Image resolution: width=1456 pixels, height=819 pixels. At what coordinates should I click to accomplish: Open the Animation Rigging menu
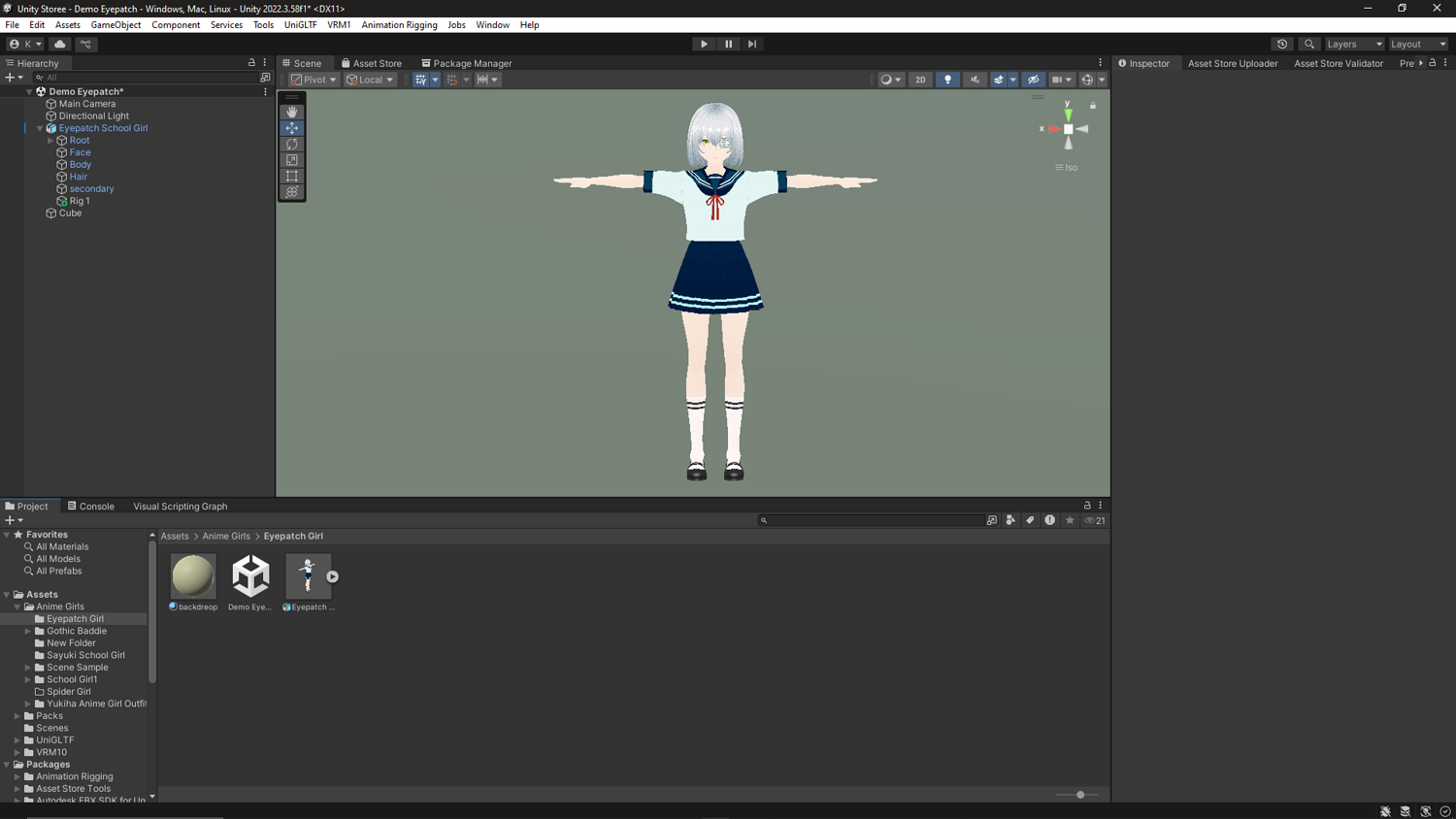[x=399, y=25]
